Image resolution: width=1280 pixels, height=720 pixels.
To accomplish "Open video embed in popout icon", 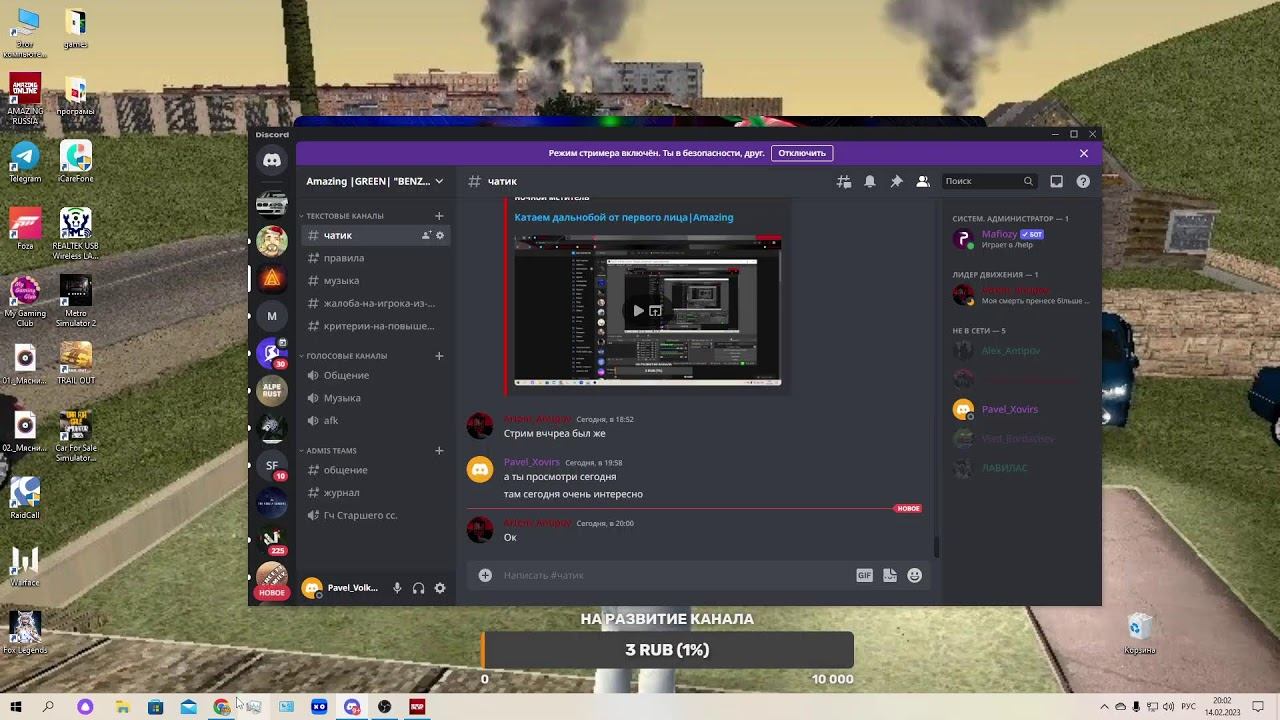I will point(655,311).
